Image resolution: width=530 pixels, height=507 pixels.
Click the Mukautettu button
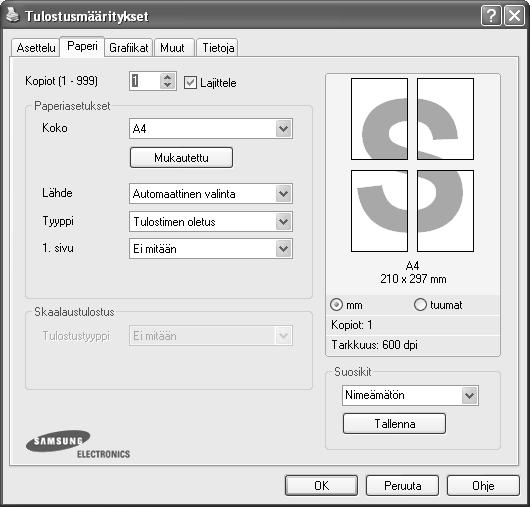(x=182, y=158)
